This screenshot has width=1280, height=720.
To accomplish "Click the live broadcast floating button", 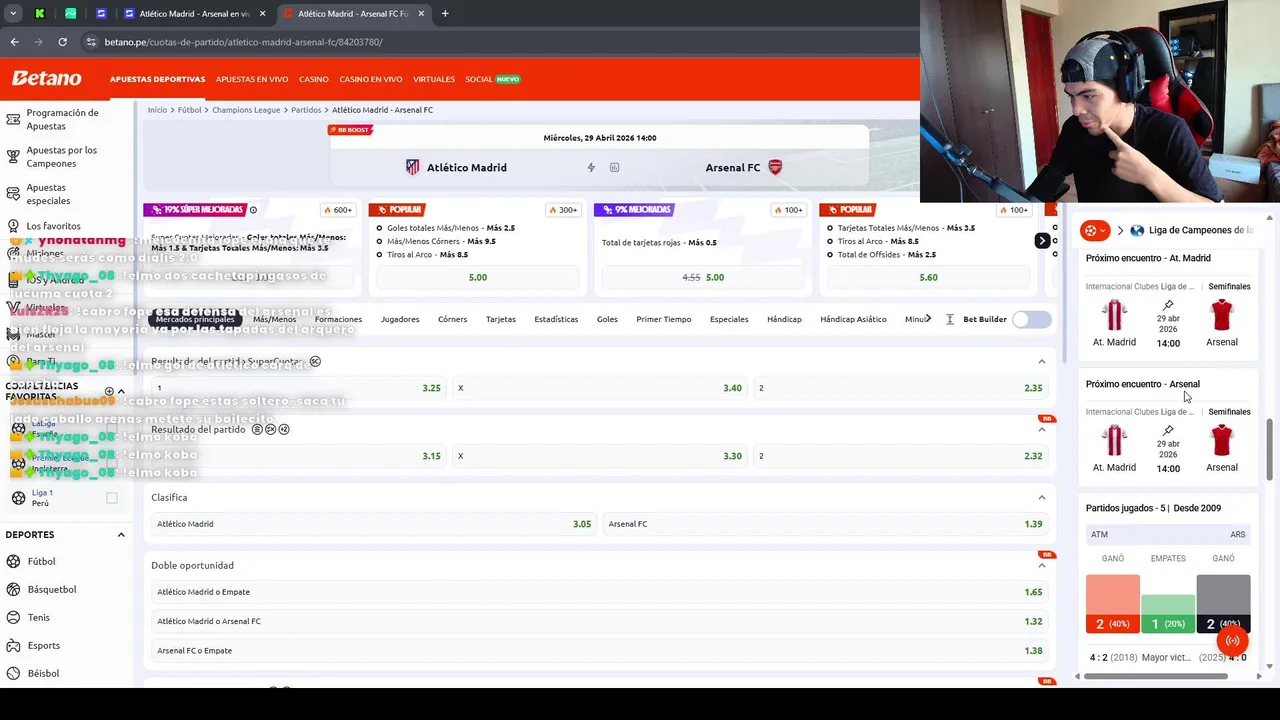I will pyautogui.click(x=1232, y=641).
